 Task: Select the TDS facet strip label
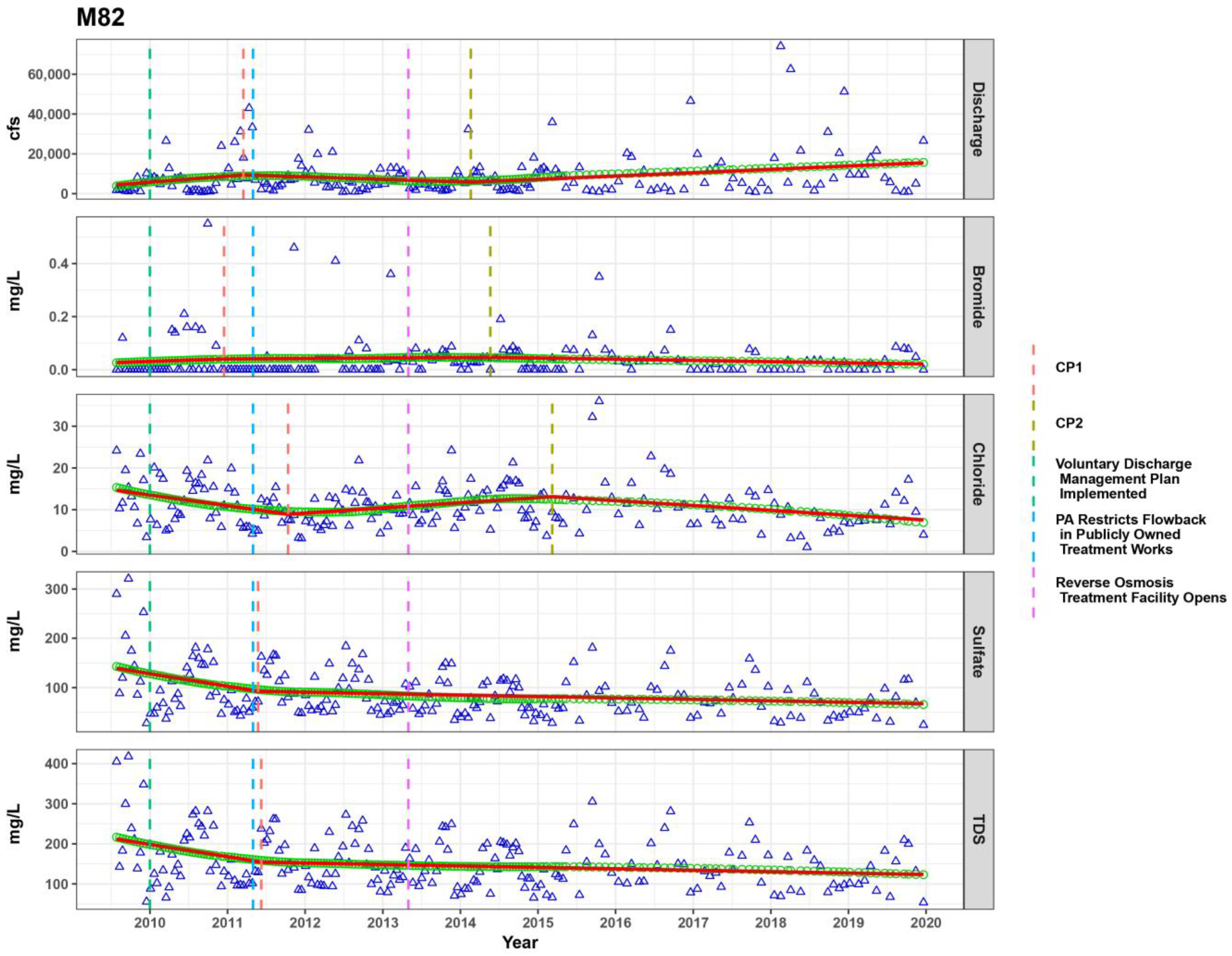978,829
